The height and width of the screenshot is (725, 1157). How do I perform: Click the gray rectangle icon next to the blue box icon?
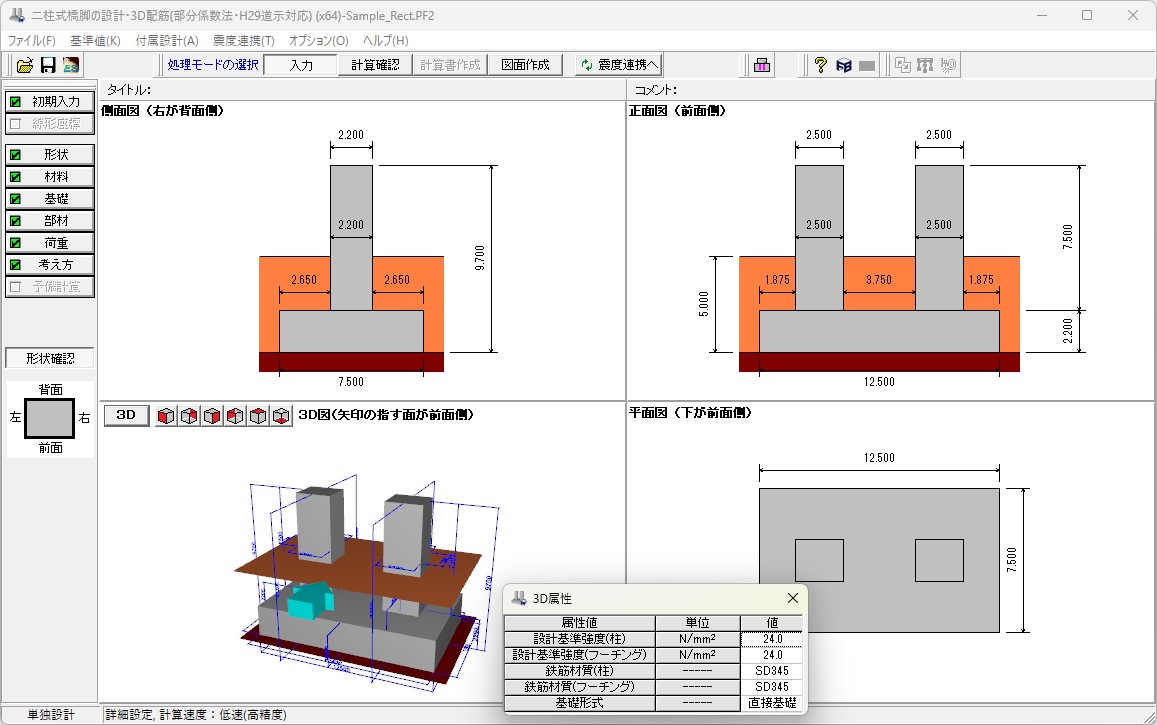click(x=867, y=65)
